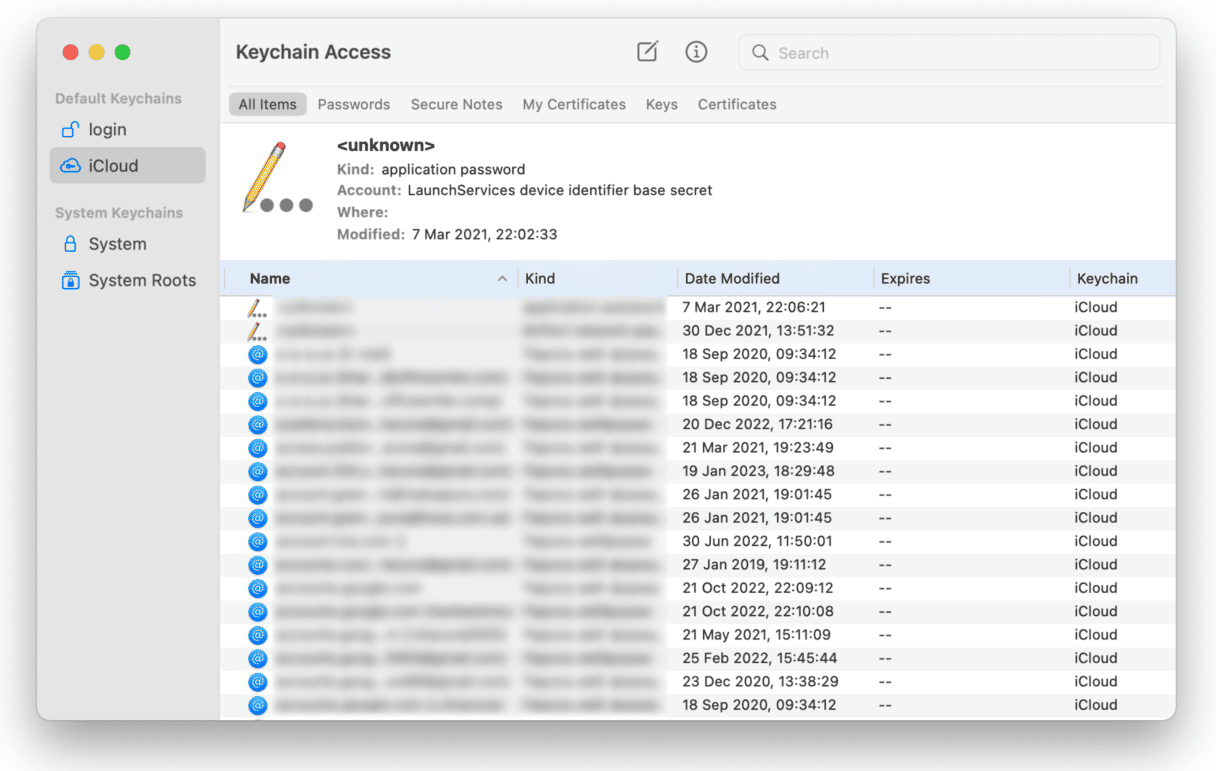The height and width of the screenshot is (771, 1216).
Task: Click iCloud keychain cell in 19 Jan 2023 row
Action: pos(1096,471)
